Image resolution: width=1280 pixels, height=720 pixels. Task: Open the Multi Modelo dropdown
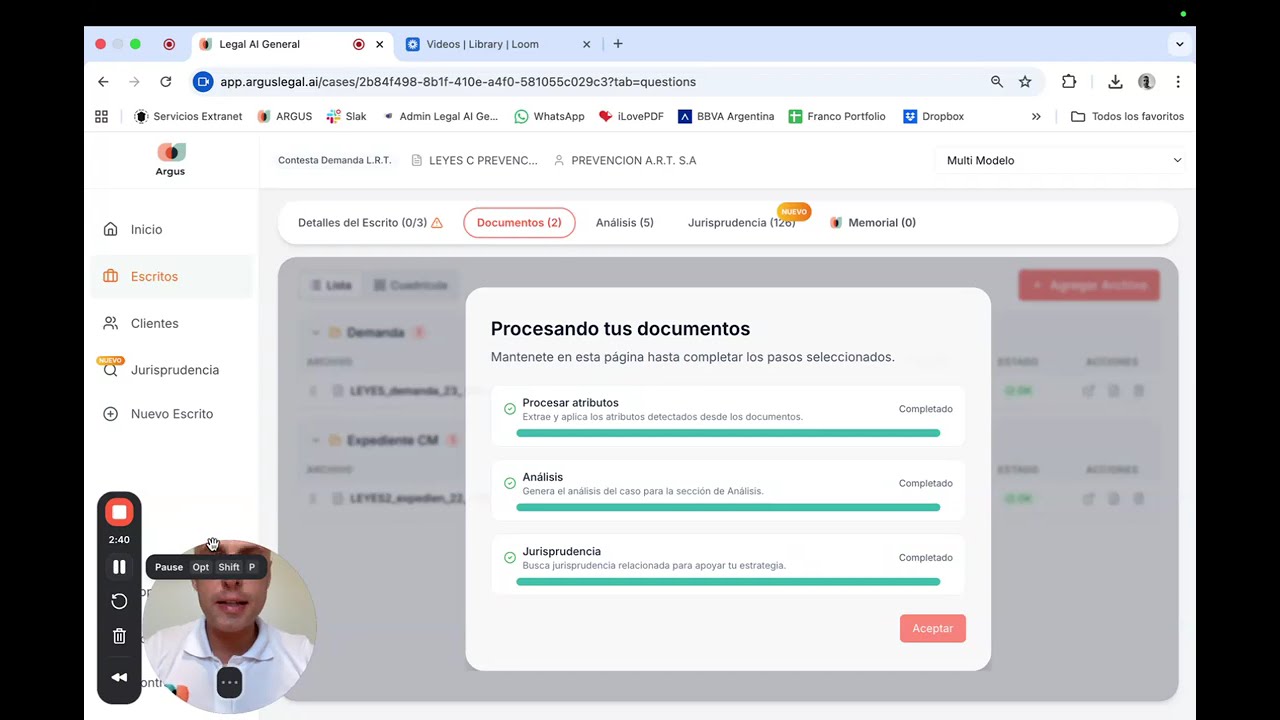point(1063,160)
